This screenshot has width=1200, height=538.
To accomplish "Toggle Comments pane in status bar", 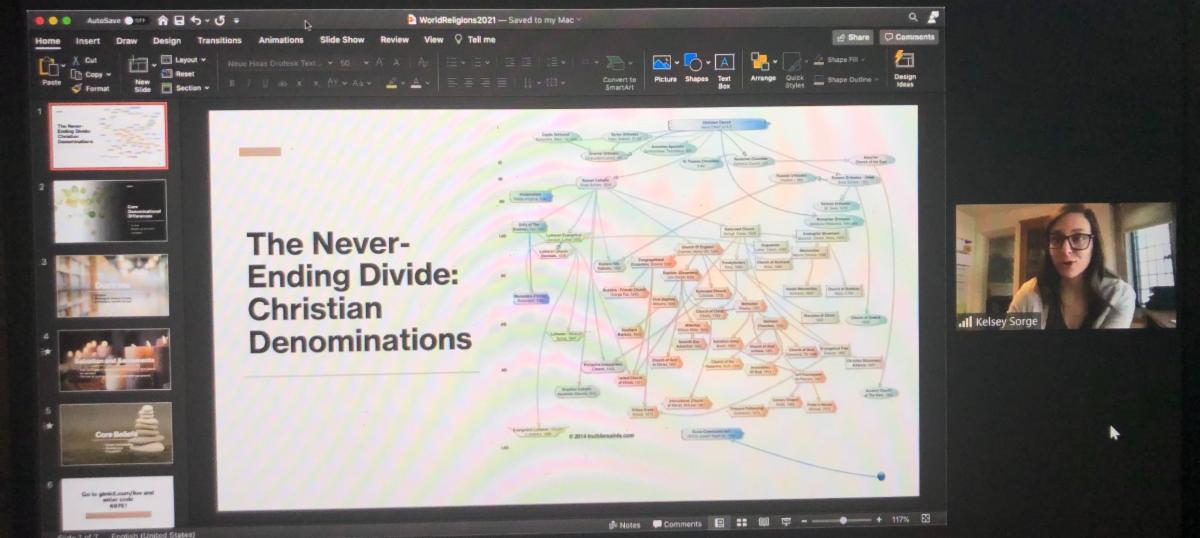I will [677, 524].
